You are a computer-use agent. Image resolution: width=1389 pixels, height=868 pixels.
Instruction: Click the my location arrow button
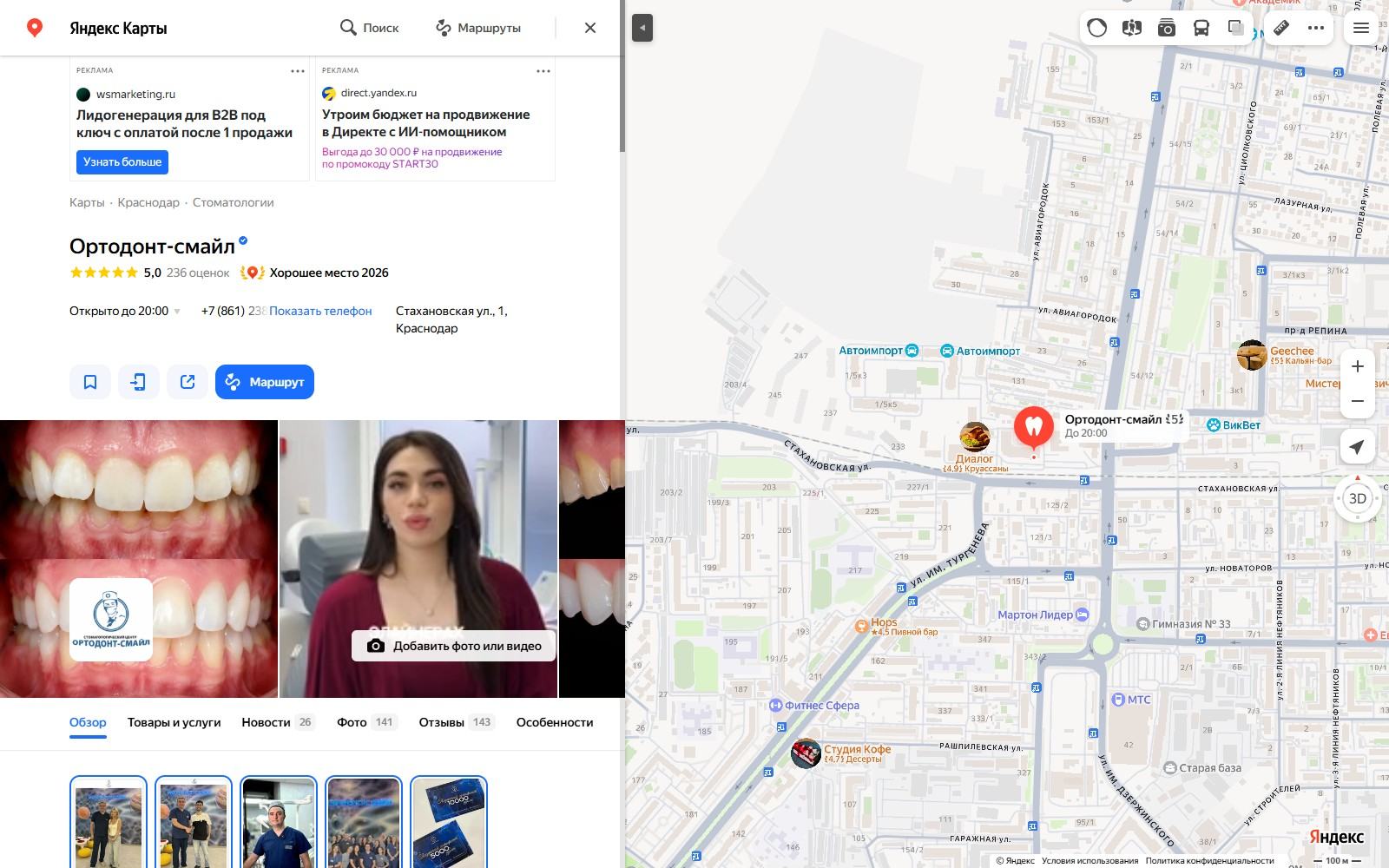point(1358,446)
